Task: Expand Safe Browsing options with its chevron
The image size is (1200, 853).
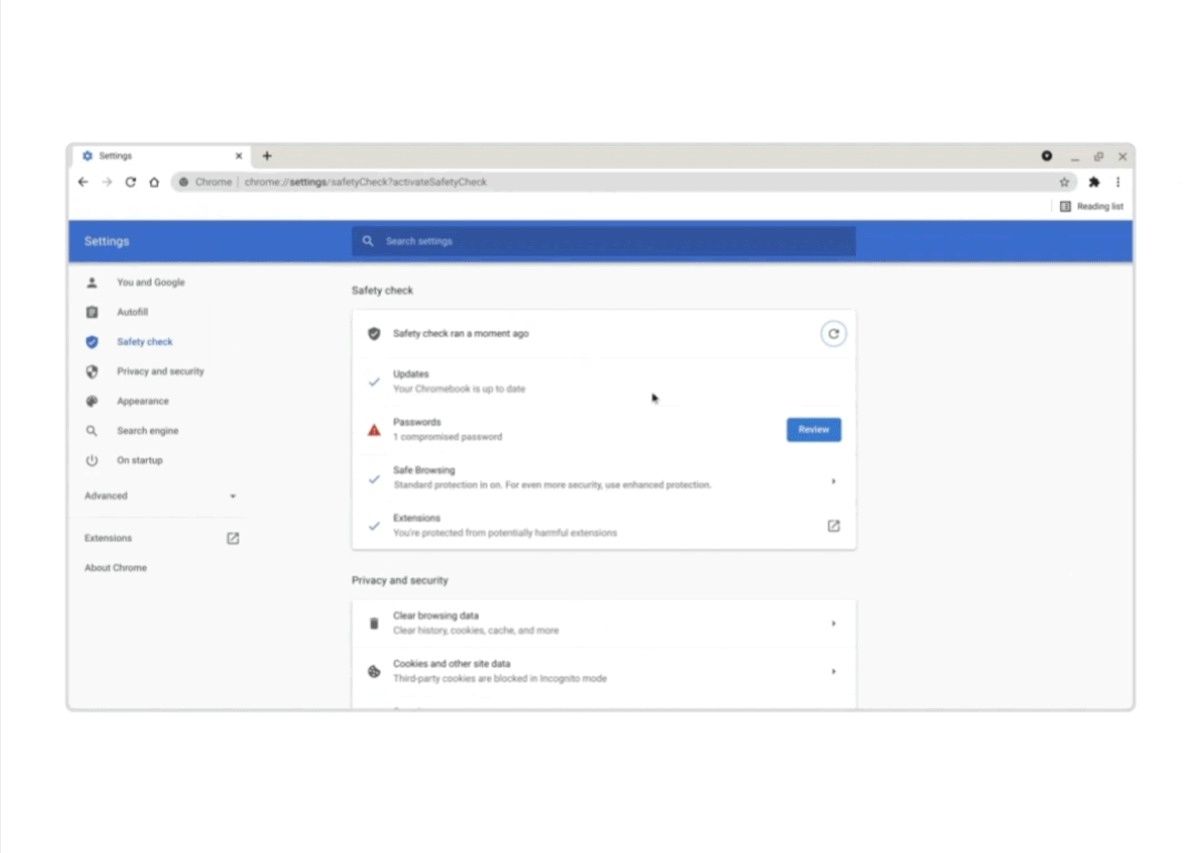Action: (x=833, y=481)
